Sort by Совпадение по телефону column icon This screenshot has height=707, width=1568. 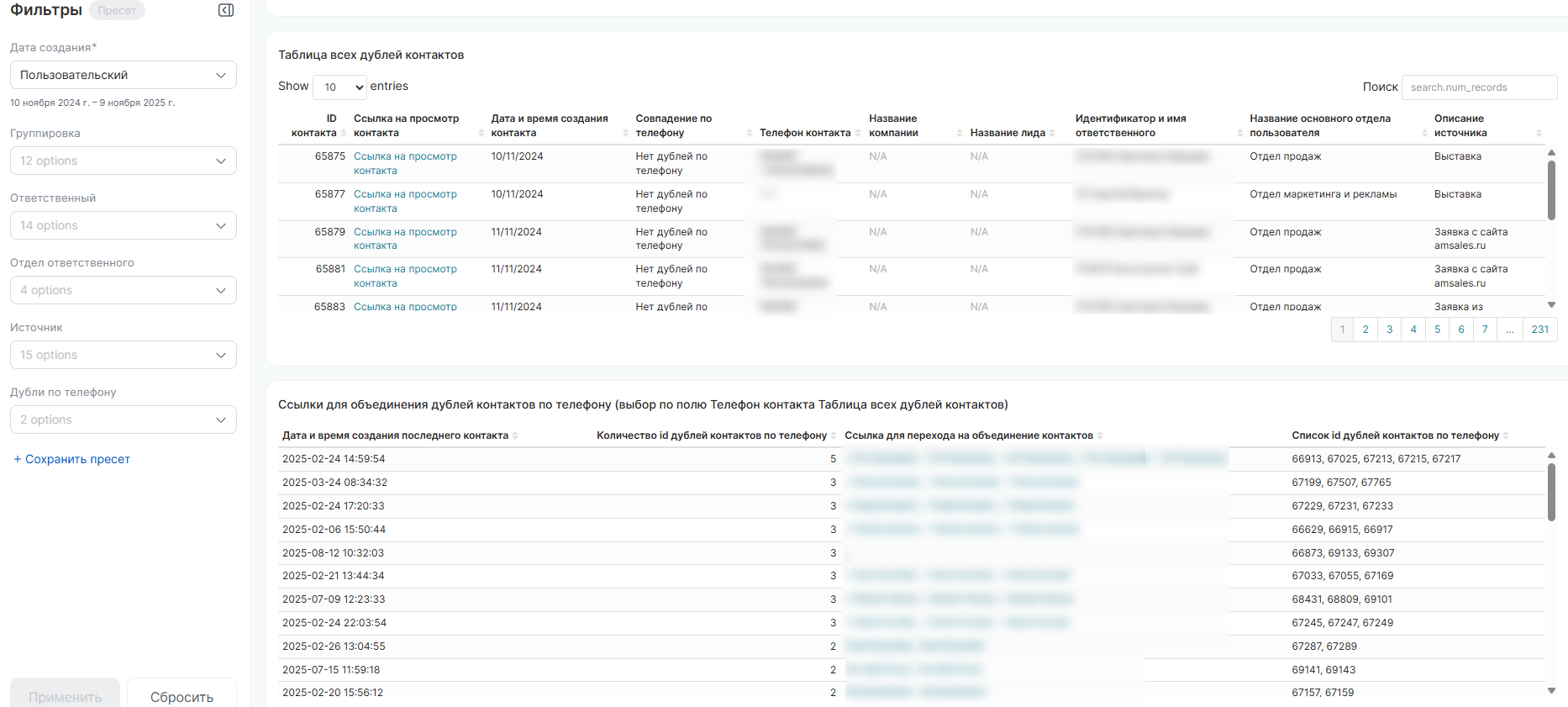749,133
